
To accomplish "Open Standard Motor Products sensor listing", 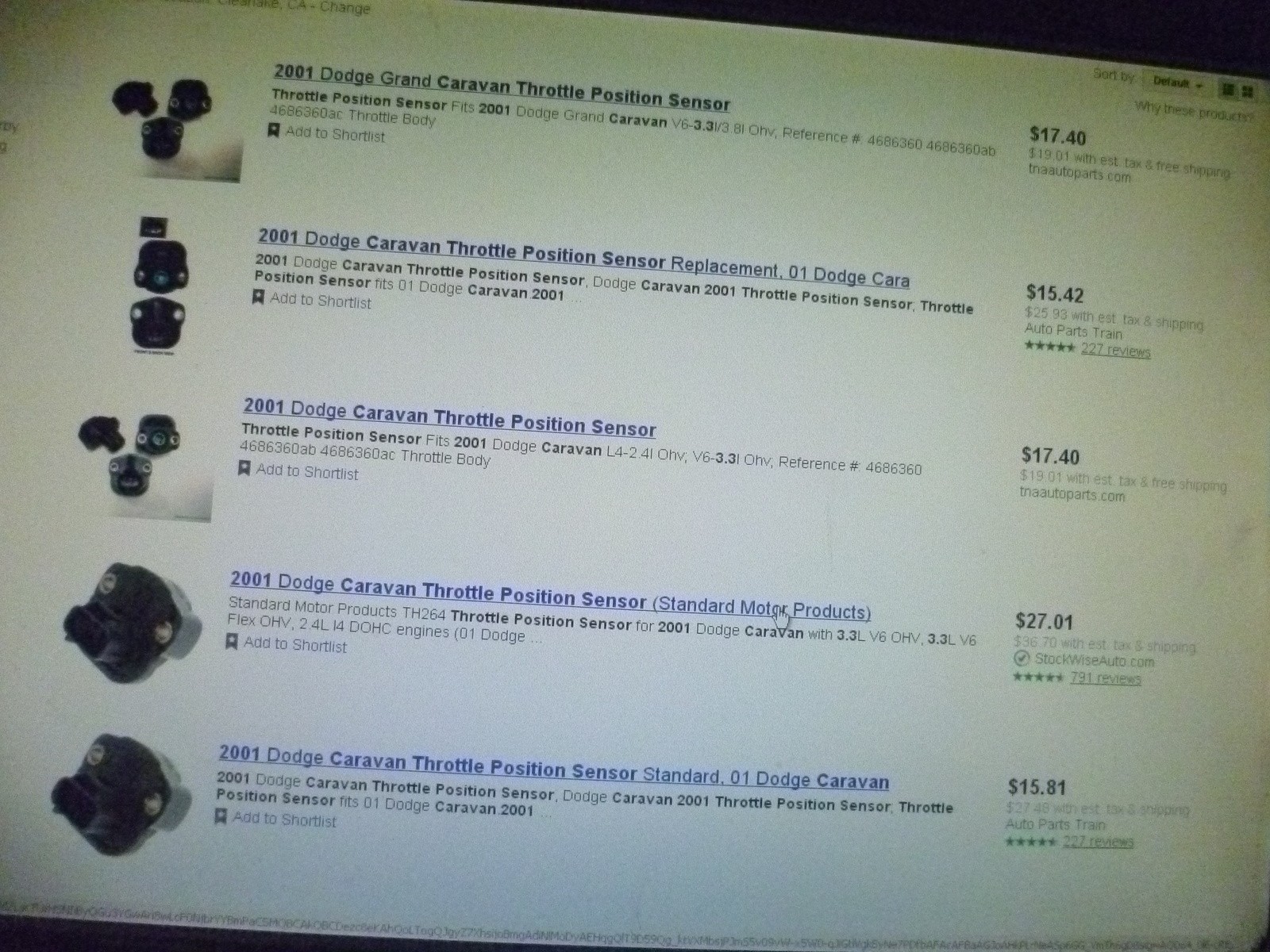I will click(550, 596).
